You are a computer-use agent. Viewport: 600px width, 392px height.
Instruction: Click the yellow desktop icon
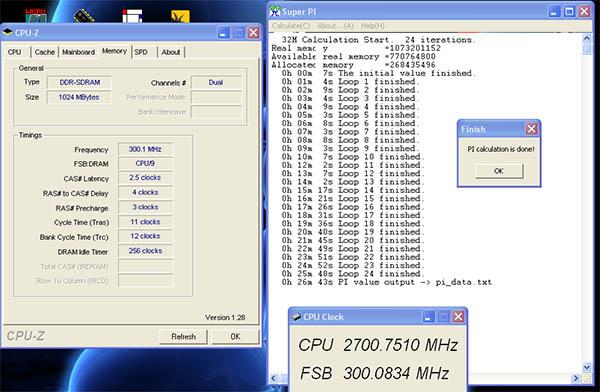coord(180,16)
